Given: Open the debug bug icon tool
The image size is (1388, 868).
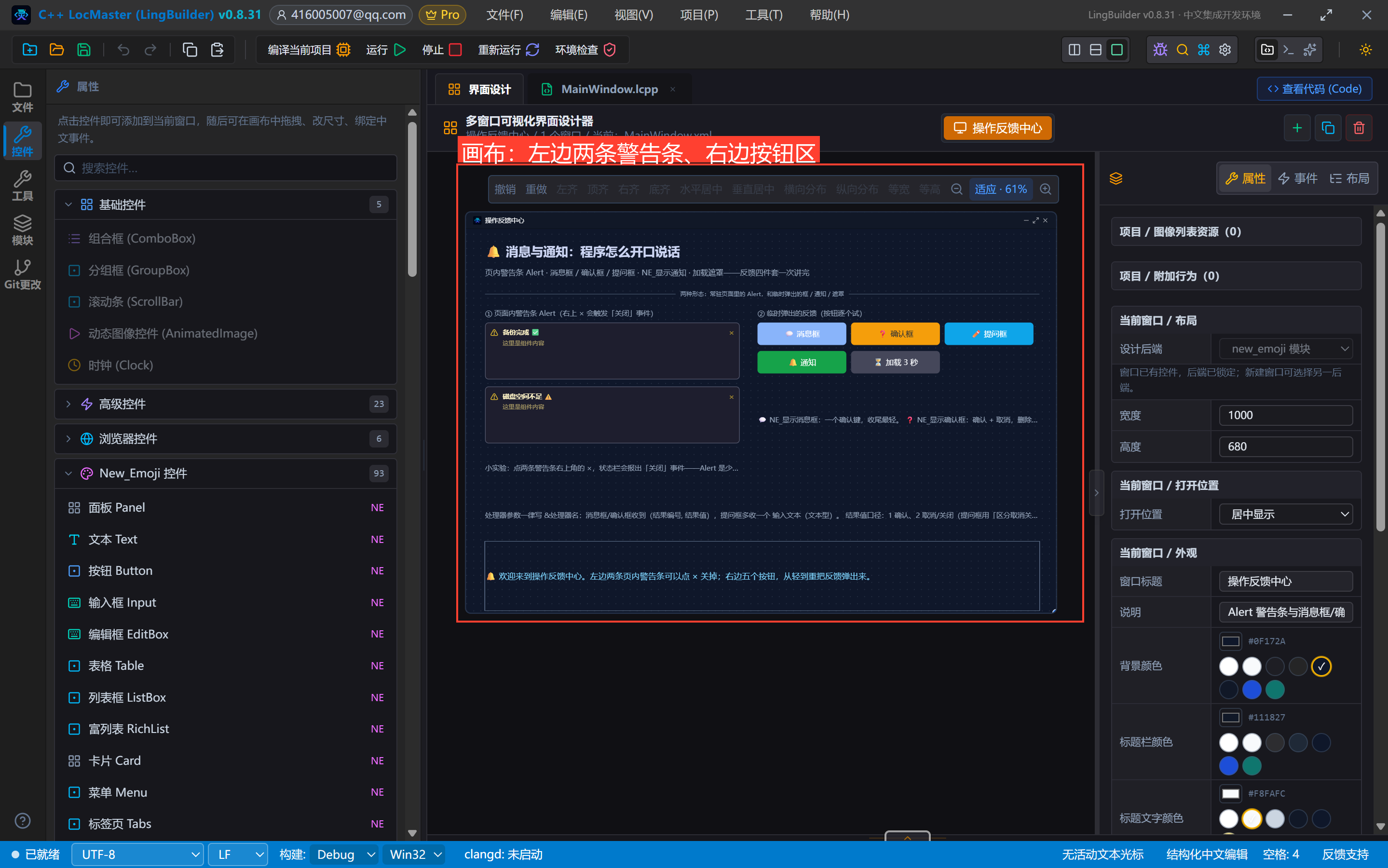Looking at the screenshot, I should pyautogui.click(x=1160, y=50).
